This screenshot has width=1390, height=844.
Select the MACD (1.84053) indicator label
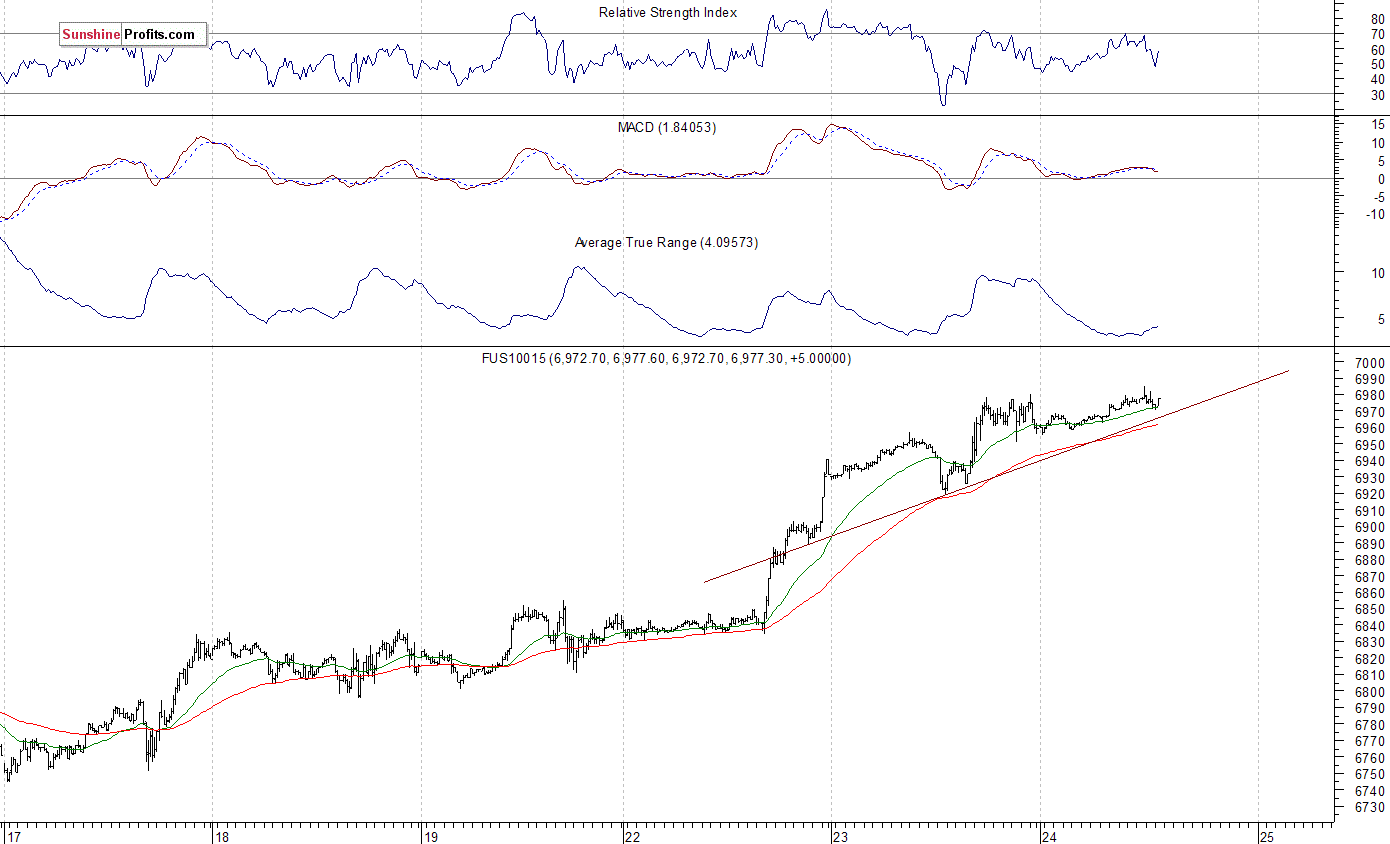[x=667, y=127]
